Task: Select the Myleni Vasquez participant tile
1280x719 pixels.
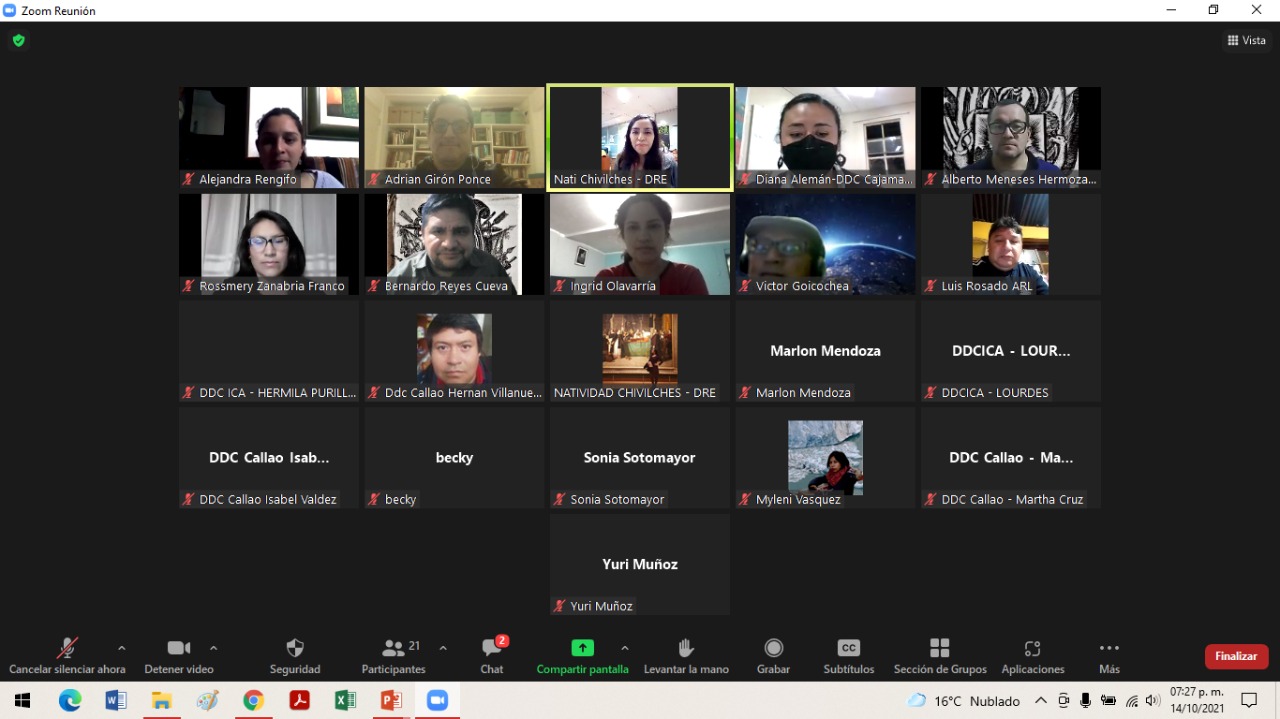Action: (825, 458)
